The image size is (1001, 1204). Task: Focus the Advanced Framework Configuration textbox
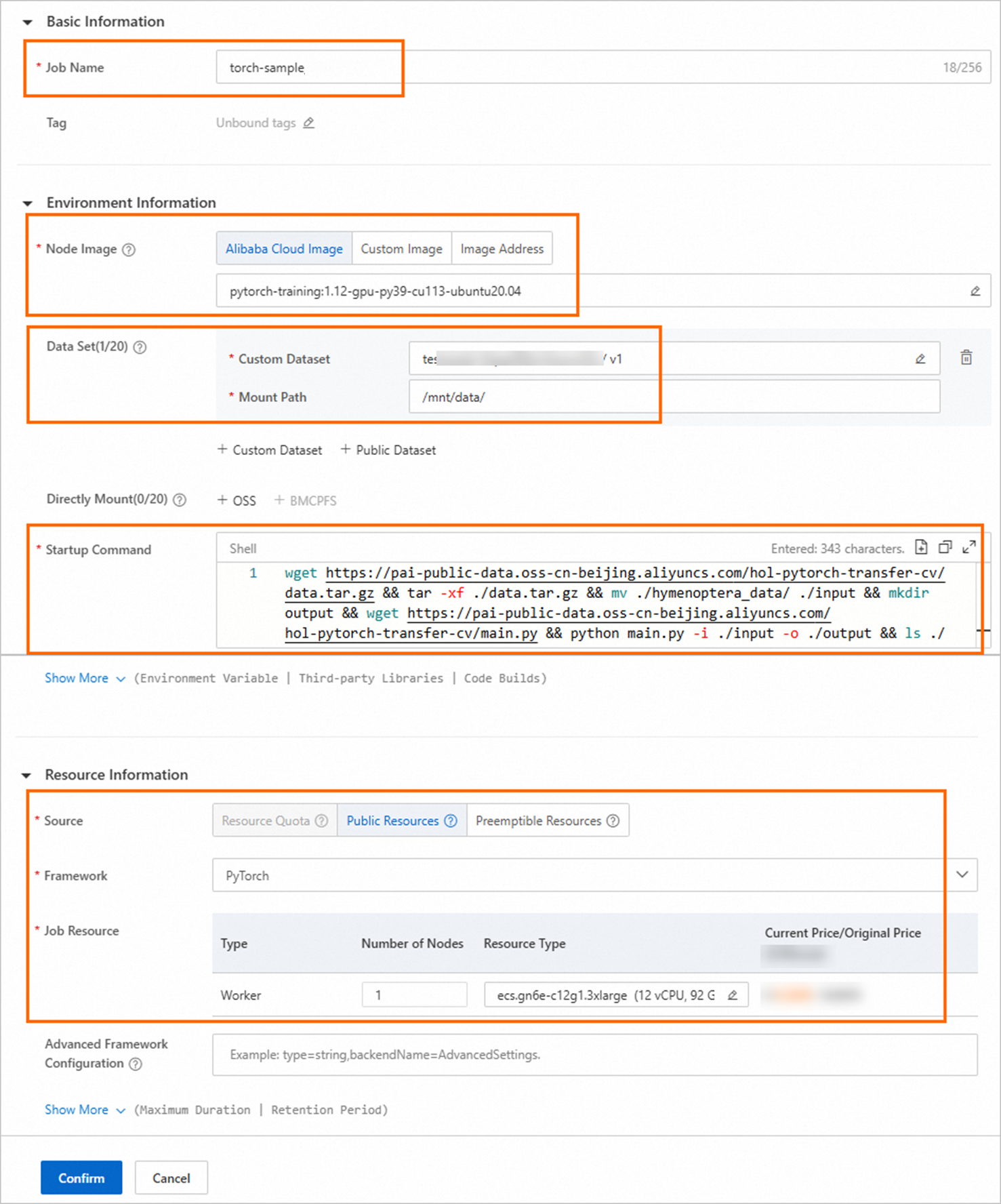coord(594,1055)
